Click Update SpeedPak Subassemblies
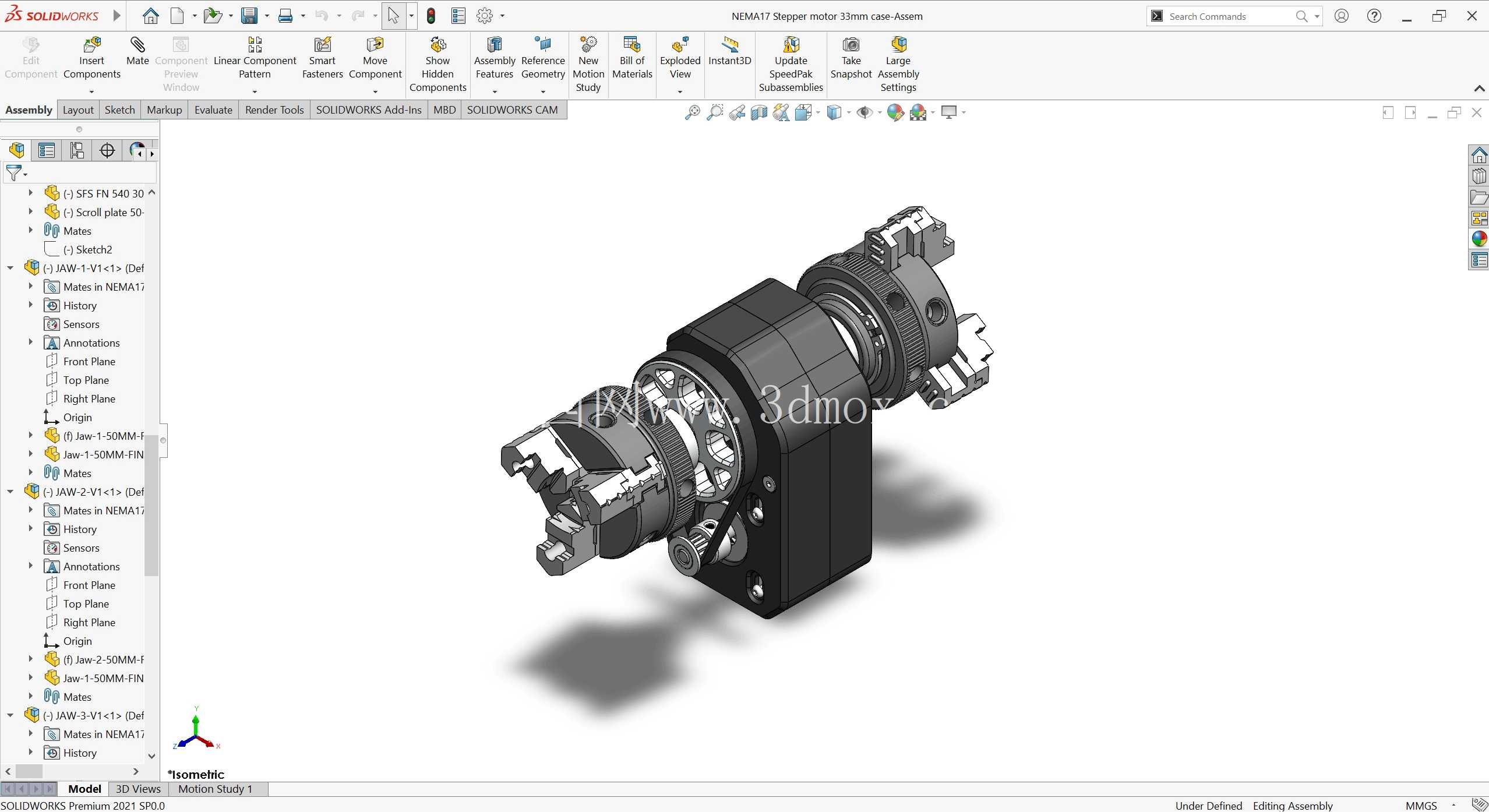Screen dimensions: 1489x812 (791, 65)
